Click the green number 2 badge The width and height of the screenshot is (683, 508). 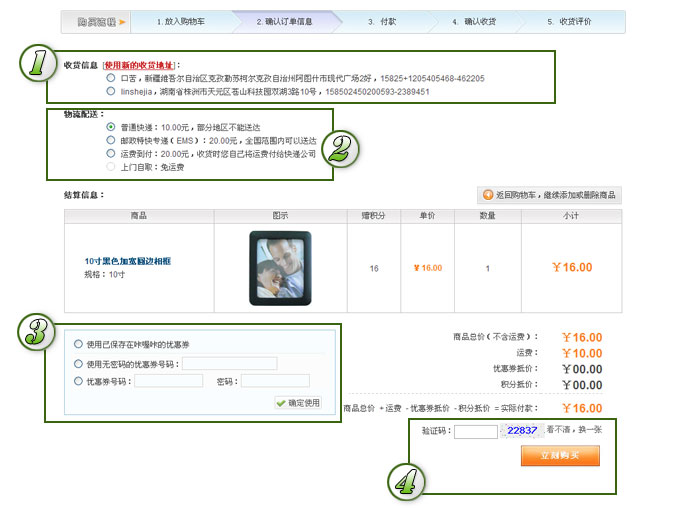point(340,149)
